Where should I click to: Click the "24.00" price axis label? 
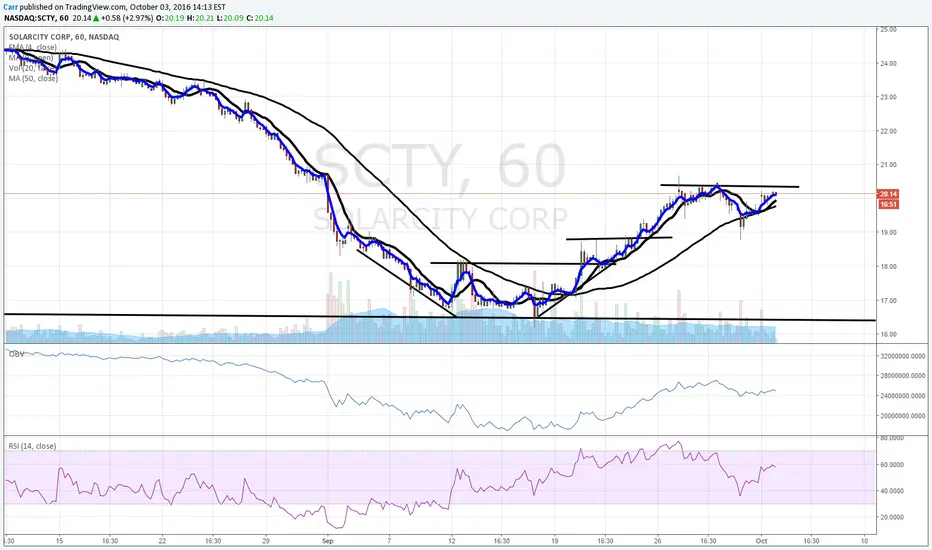coord(889,63)
